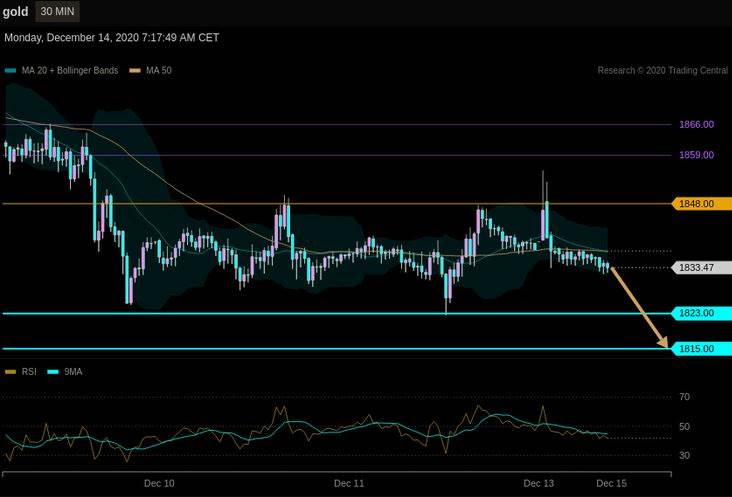Click the grey 1833.47 current price tag
The height and width of the screenshot is (497, 732).
click(702, 268)
